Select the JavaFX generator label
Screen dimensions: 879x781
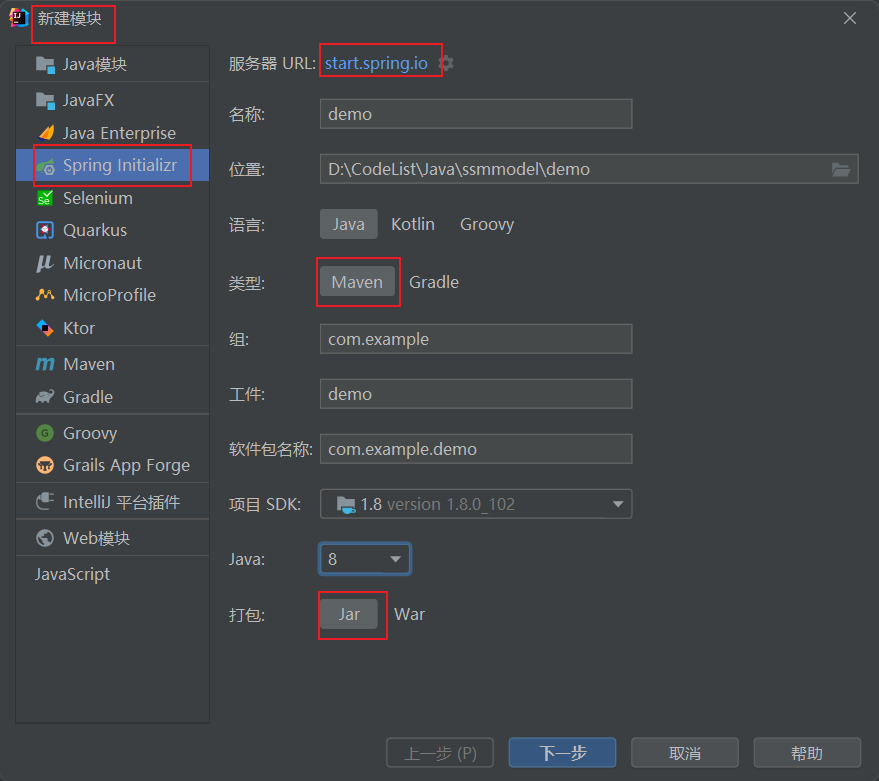89,100
